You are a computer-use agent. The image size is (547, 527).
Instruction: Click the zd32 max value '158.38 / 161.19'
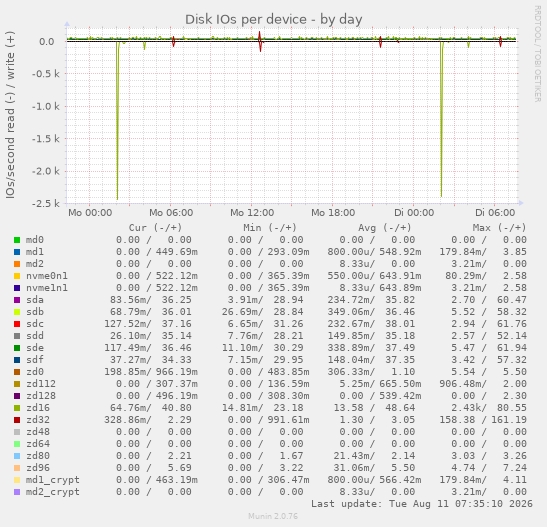tap(483, 420)
